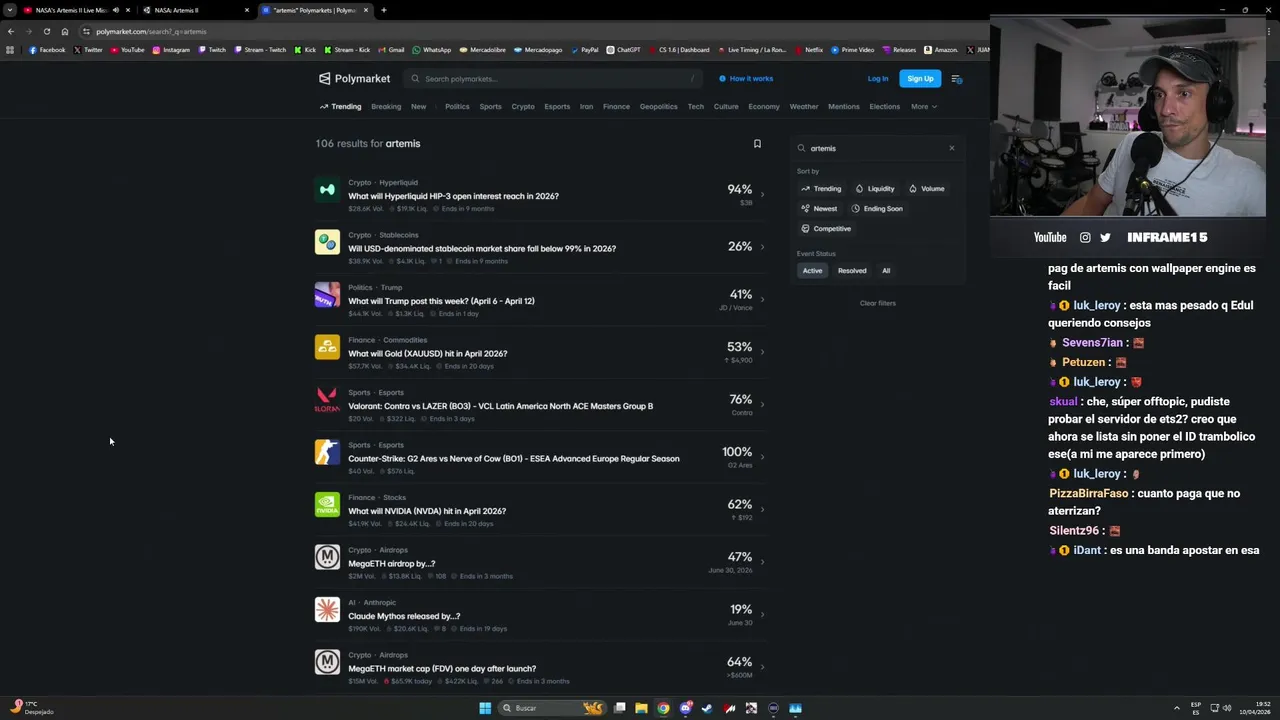Click the bookmark icon beside the results count

point(757,144)
